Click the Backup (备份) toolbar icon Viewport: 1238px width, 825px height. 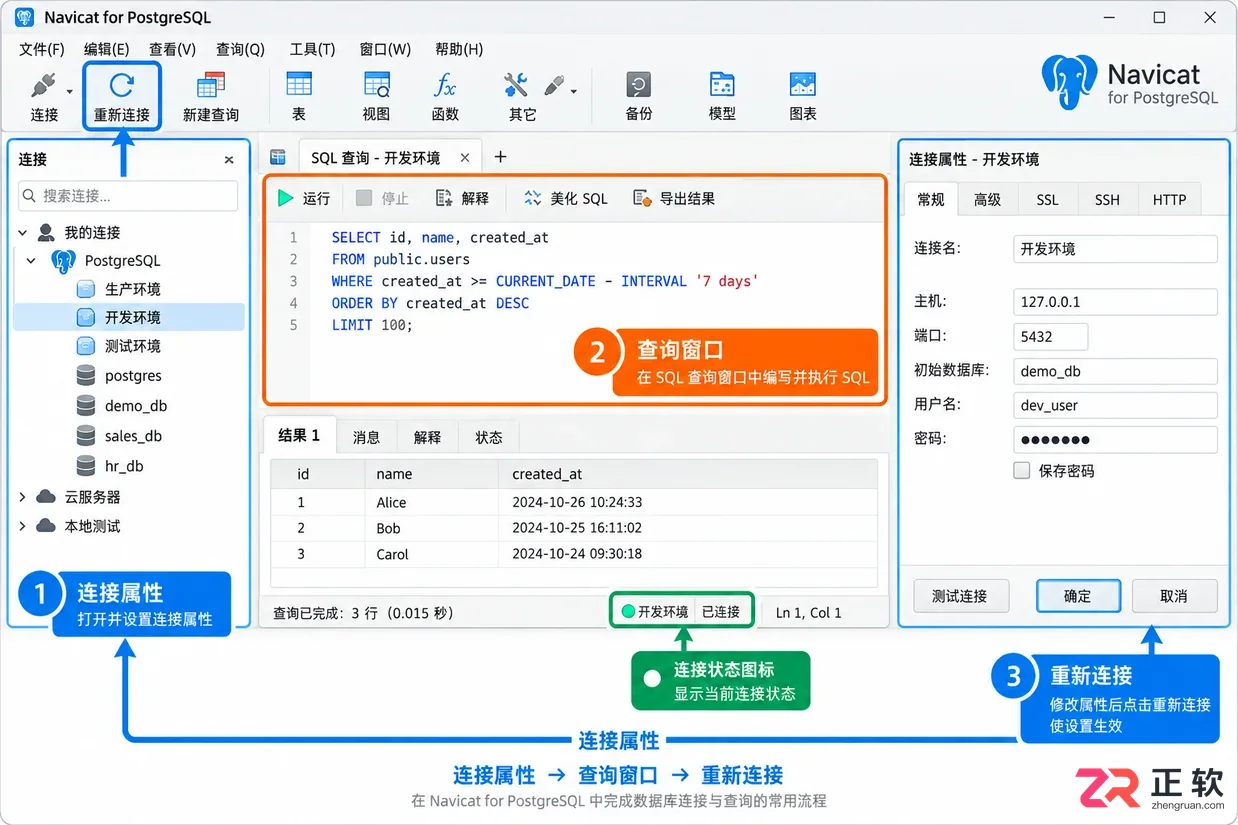click(639, 84)
